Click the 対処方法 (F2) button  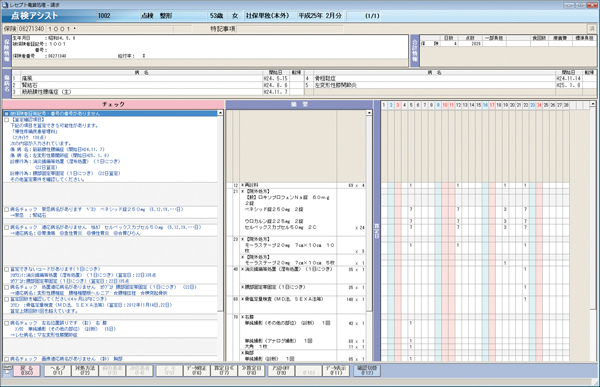click(x=85, y=370)
